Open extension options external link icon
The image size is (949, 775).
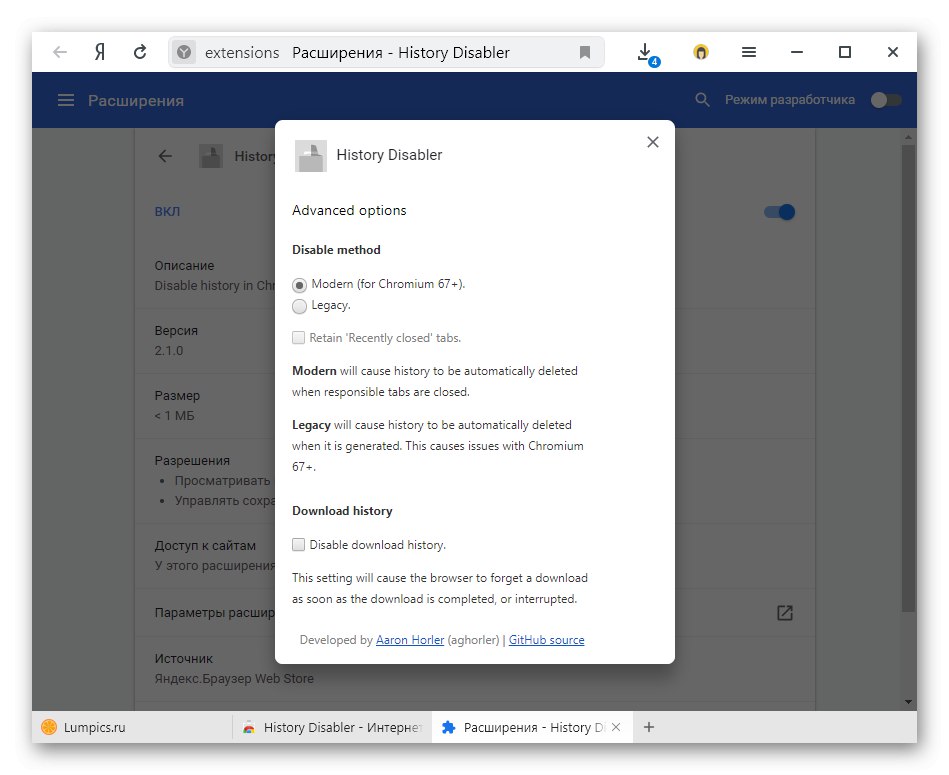pos(784,613)
